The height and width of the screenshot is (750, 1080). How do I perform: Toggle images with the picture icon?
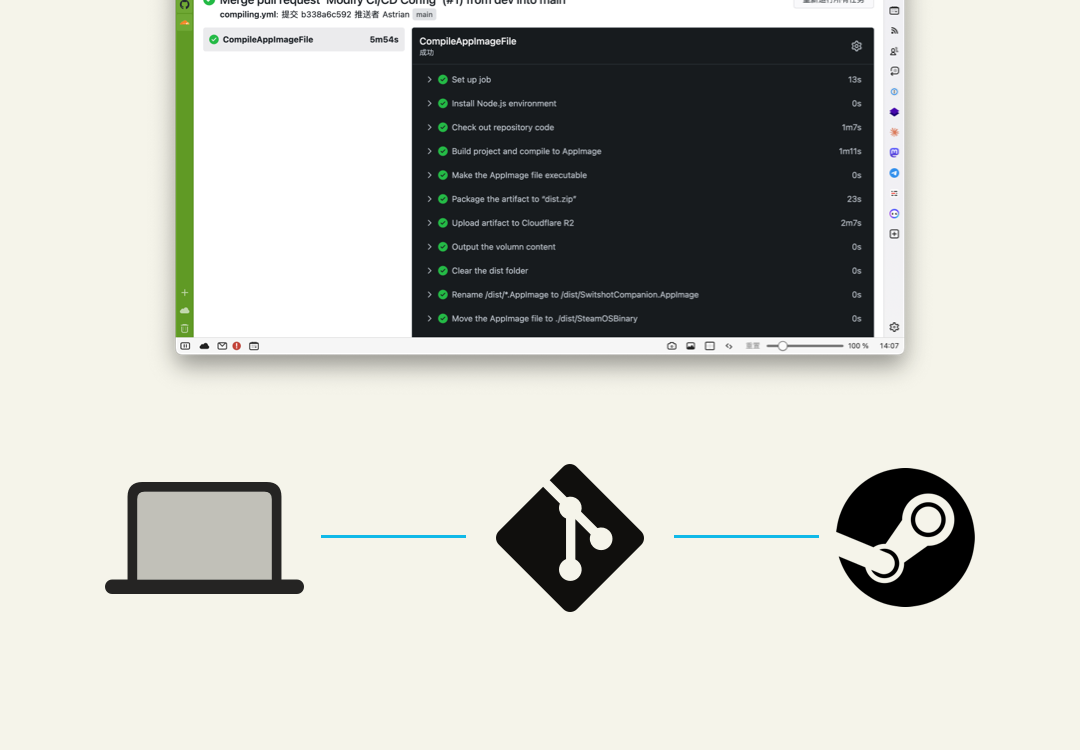point(690,346)
